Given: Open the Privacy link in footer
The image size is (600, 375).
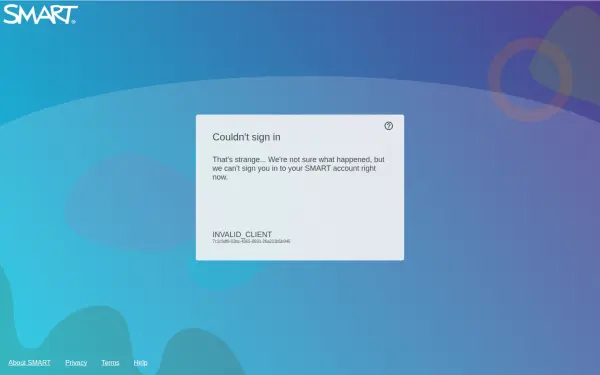Looking at the screenshot, I should (x=76, y=362).
